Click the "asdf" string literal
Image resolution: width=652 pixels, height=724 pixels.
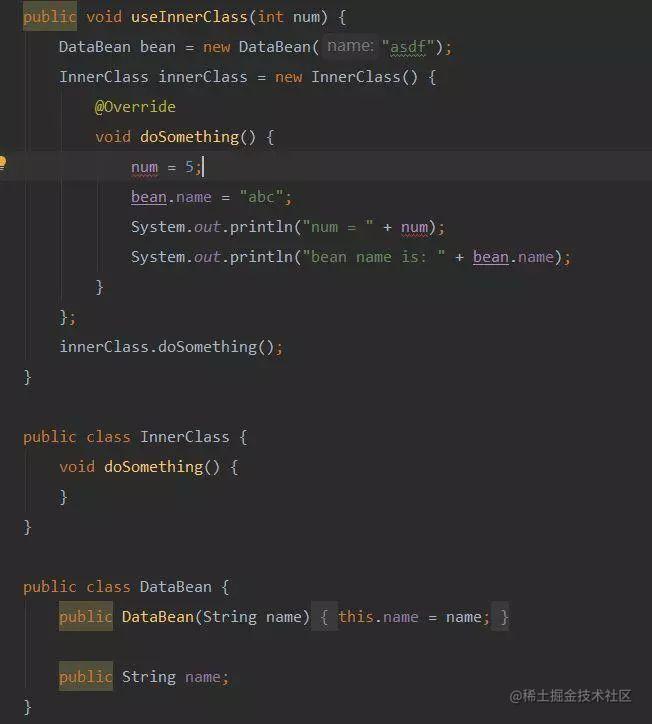click(408, 47)
